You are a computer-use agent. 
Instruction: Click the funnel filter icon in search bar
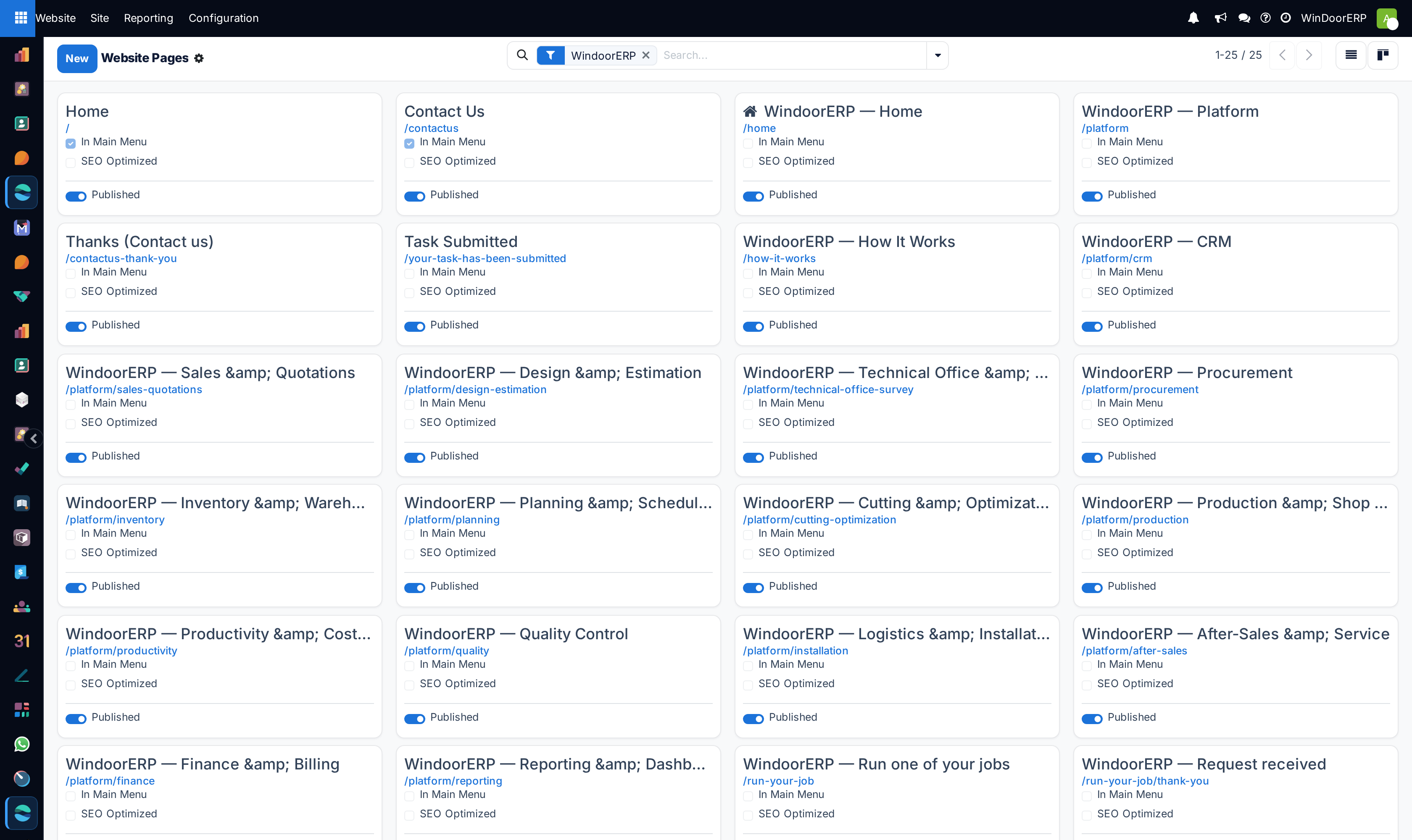coord(551,55)
